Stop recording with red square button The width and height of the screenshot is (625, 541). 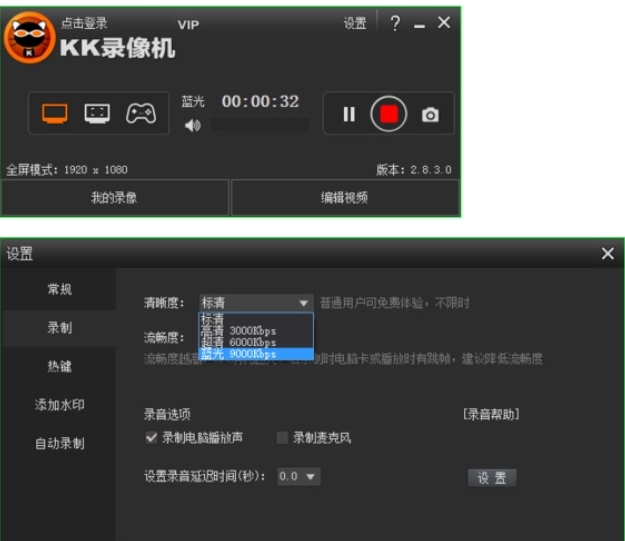(x=389, y=114)
